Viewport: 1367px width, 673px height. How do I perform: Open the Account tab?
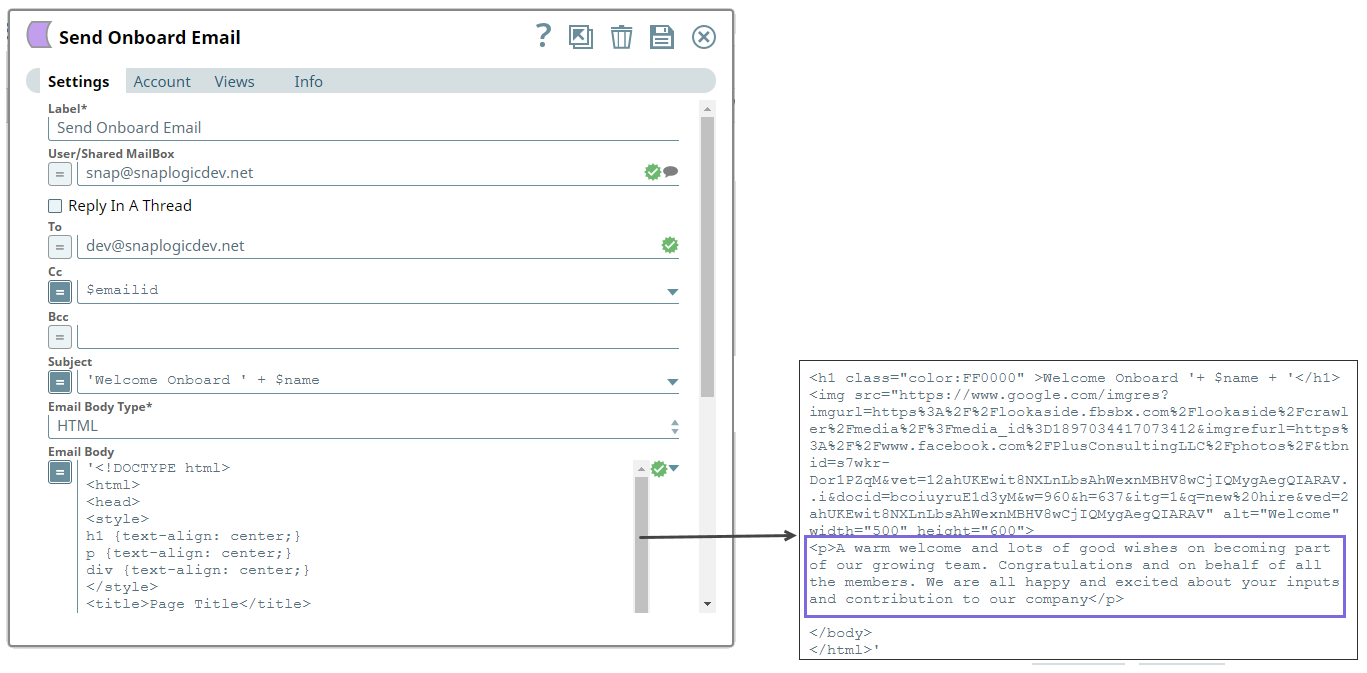[162, 82]
